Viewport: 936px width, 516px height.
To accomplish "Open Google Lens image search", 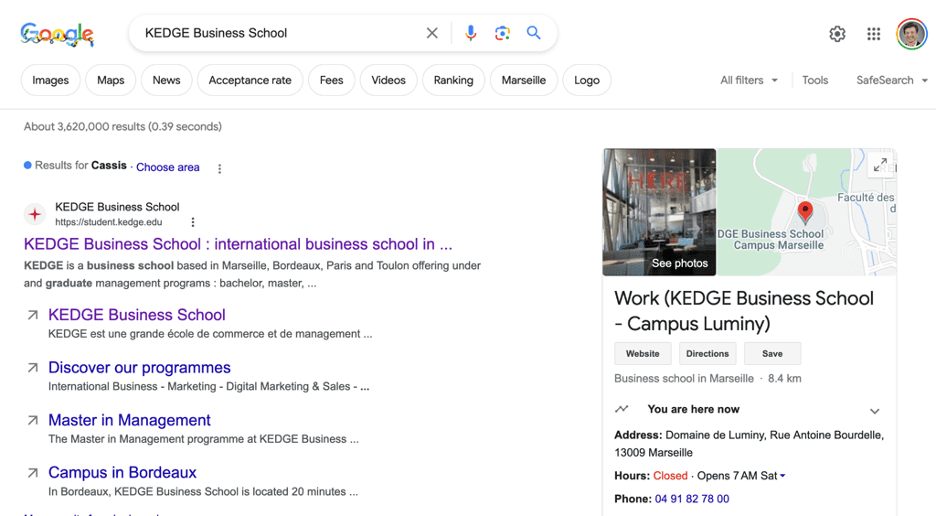I will pos(502,33).
